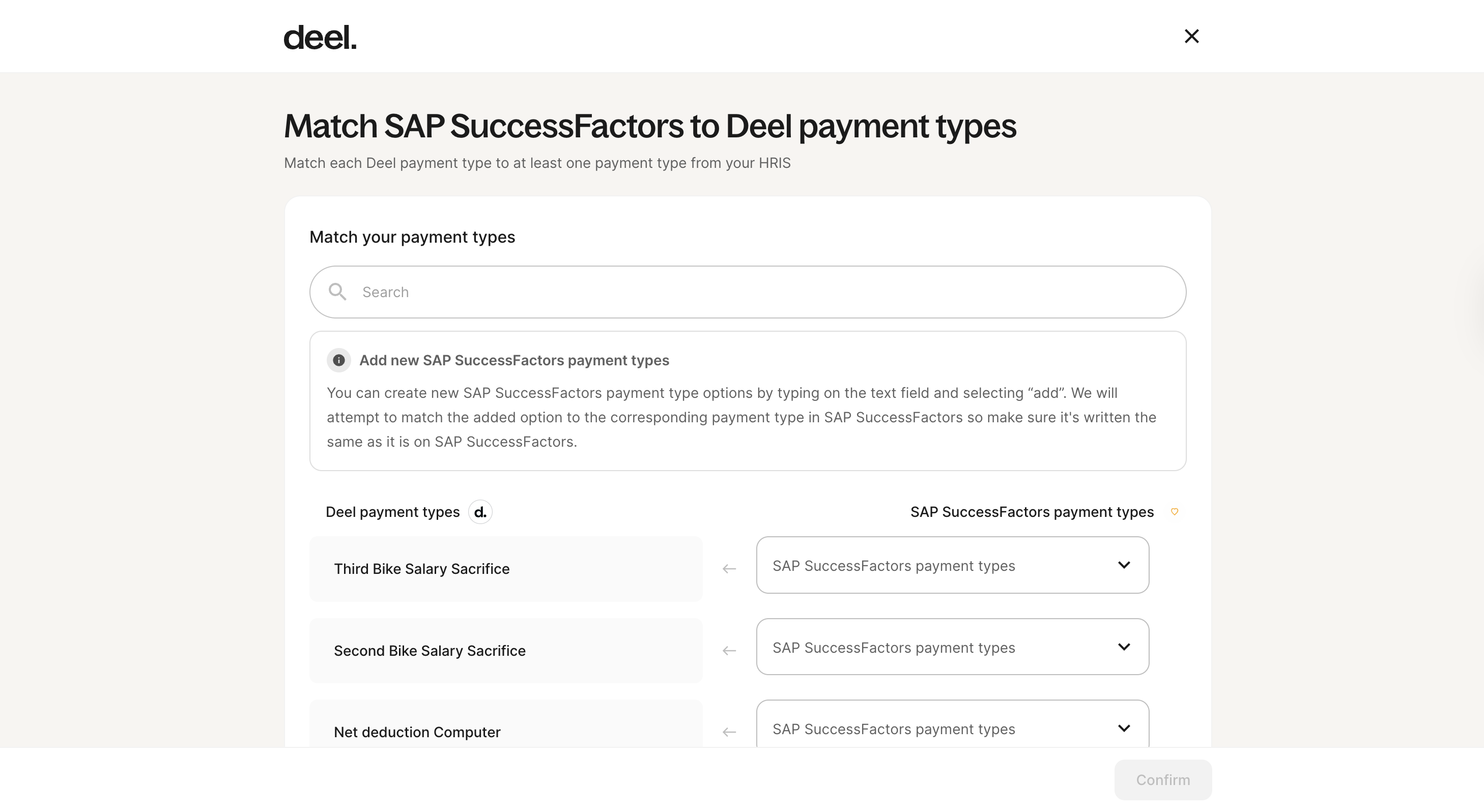
Task: Select the Third Bike Salary Sacrifice item
Action: tap(506, 569)
